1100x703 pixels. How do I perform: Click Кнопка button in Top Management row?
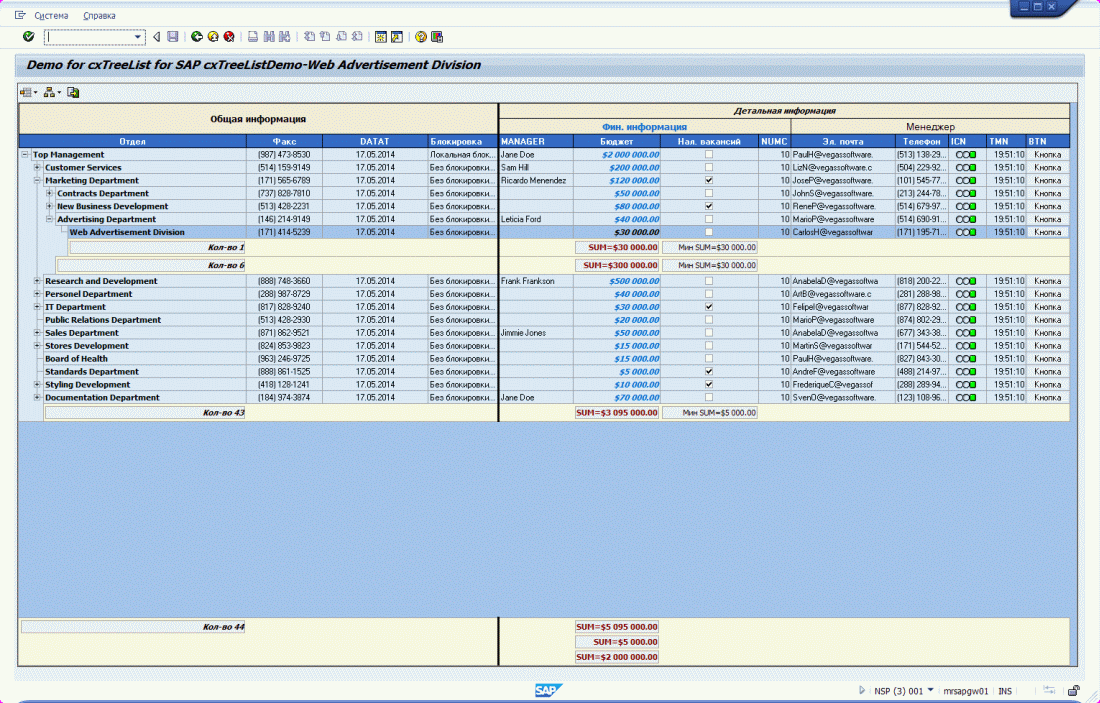1048,154
